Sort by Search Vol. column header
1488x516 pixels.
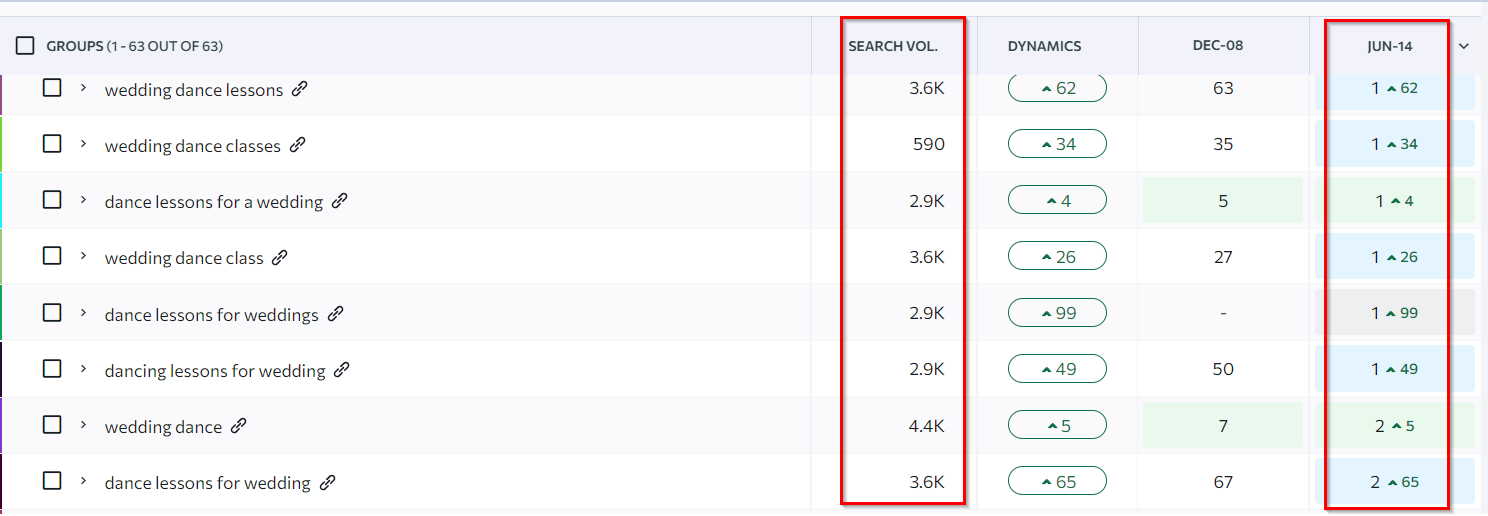893,46
